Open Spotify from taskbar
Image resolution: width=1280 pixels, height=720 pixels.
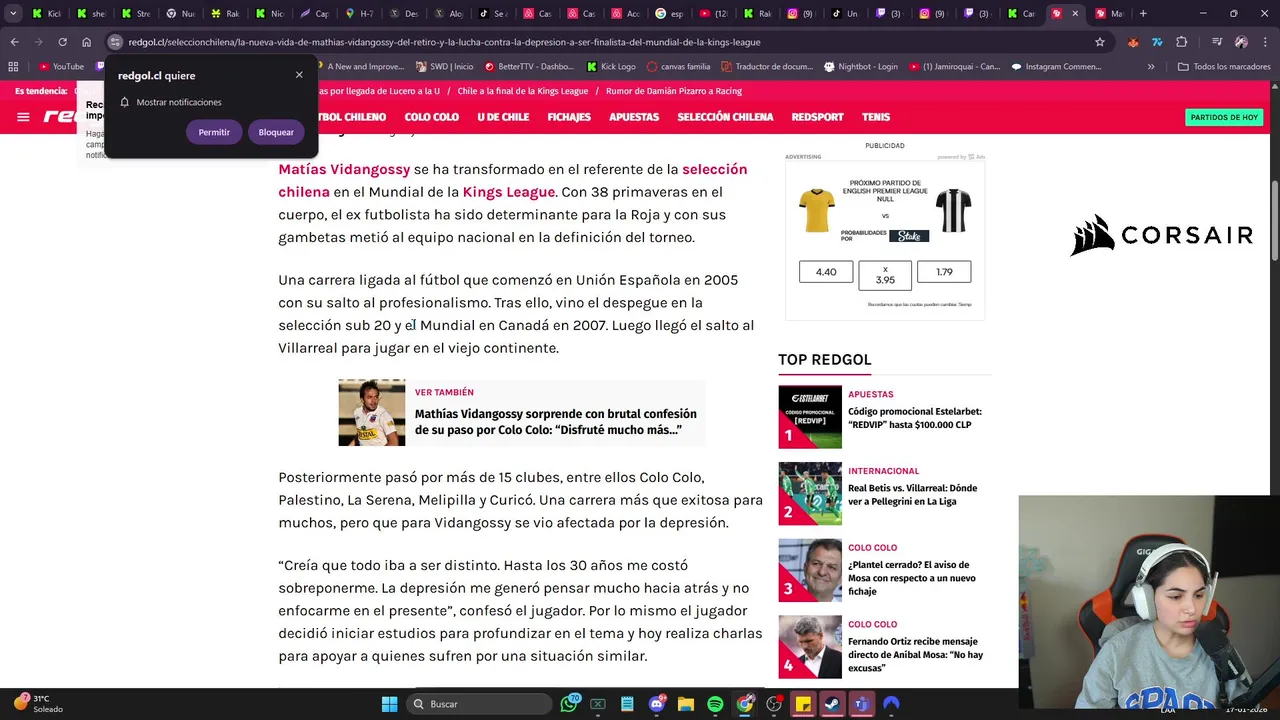pyautogui.click(x=715, y=704)
